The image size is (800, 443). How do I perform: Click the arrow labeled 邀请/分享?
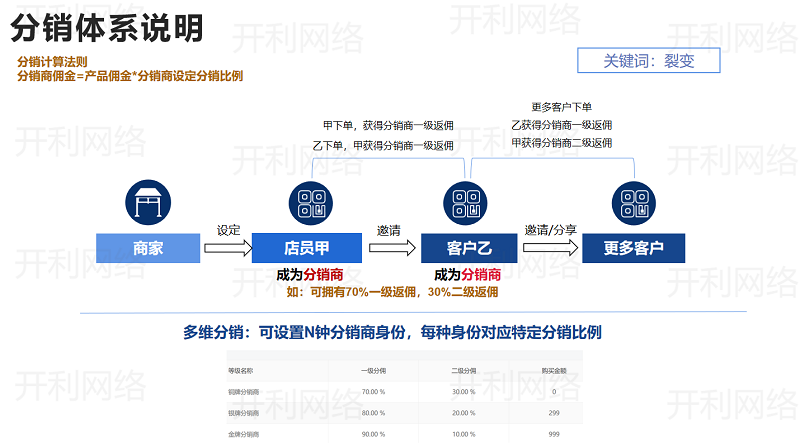click(550, 248)
